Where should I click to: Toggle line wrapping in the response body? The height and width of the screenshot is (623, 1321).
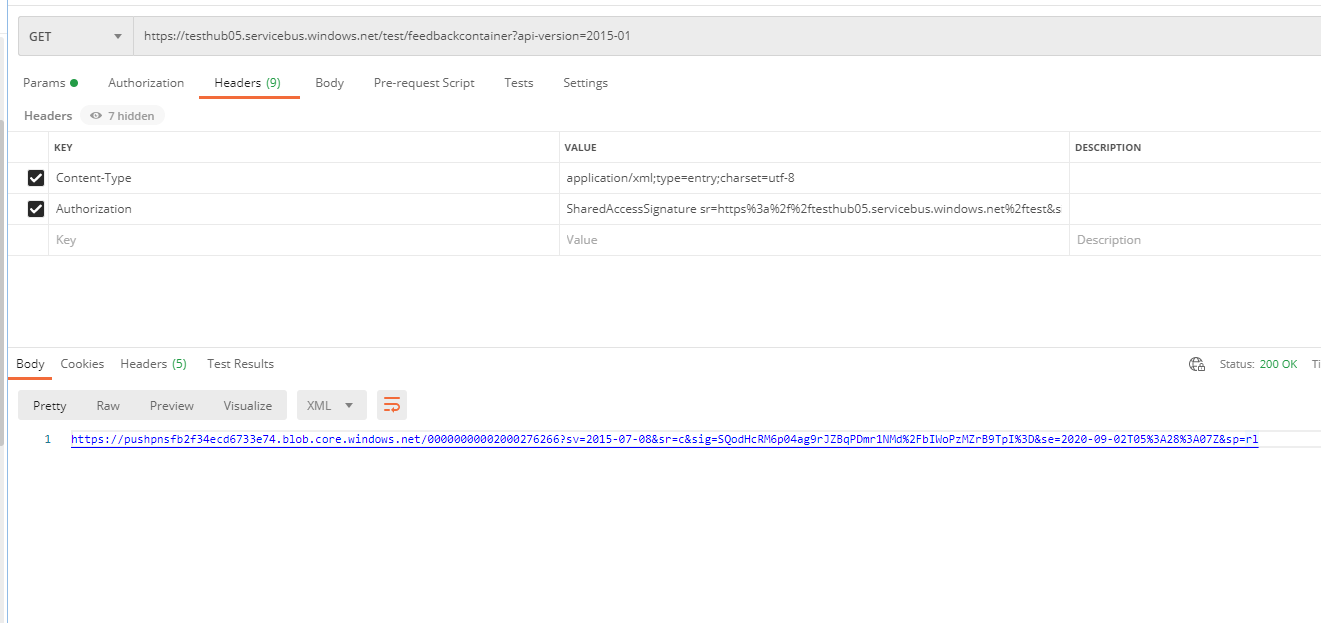pyautogui.click(x=391, y=405)
